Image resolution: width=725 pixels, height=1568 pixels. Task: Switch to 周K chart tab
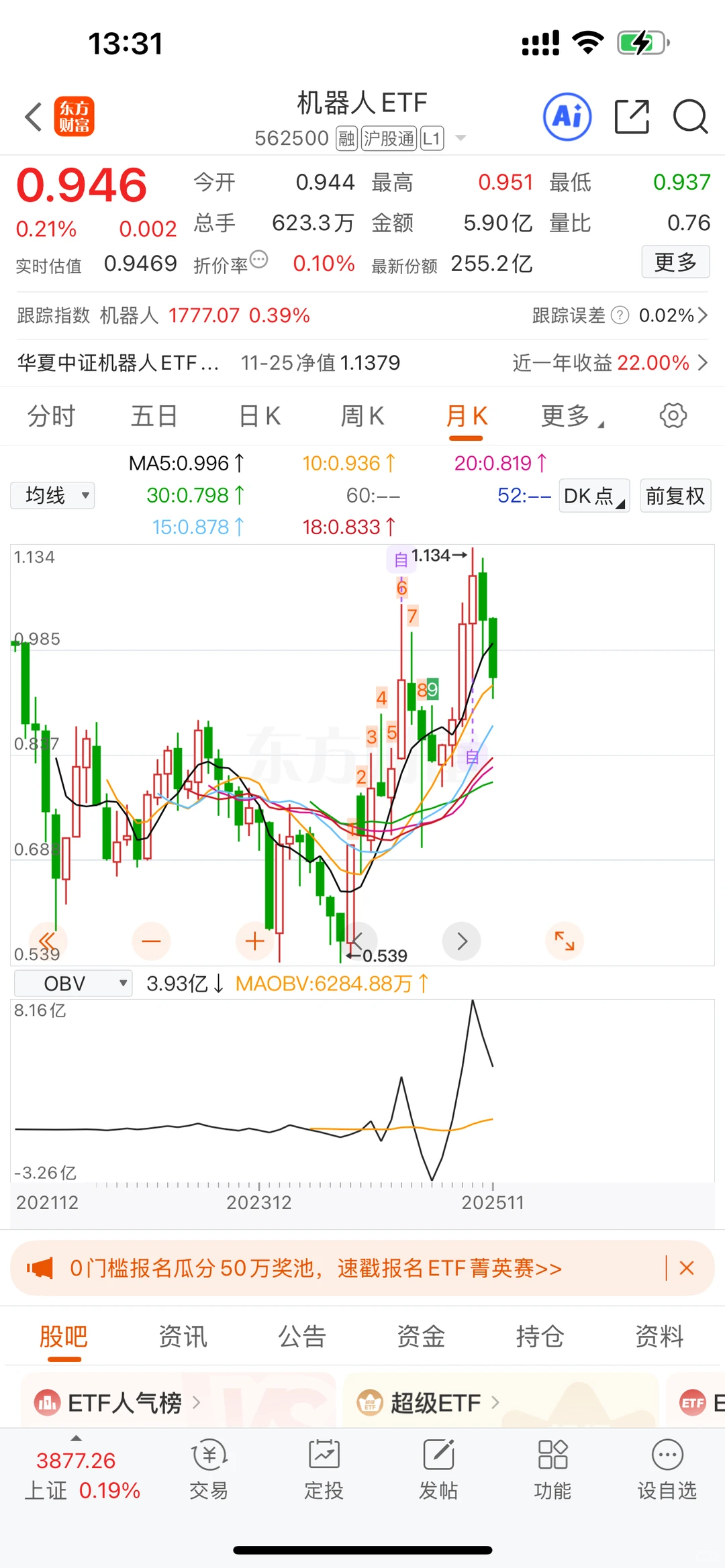(x=362, y=416)
